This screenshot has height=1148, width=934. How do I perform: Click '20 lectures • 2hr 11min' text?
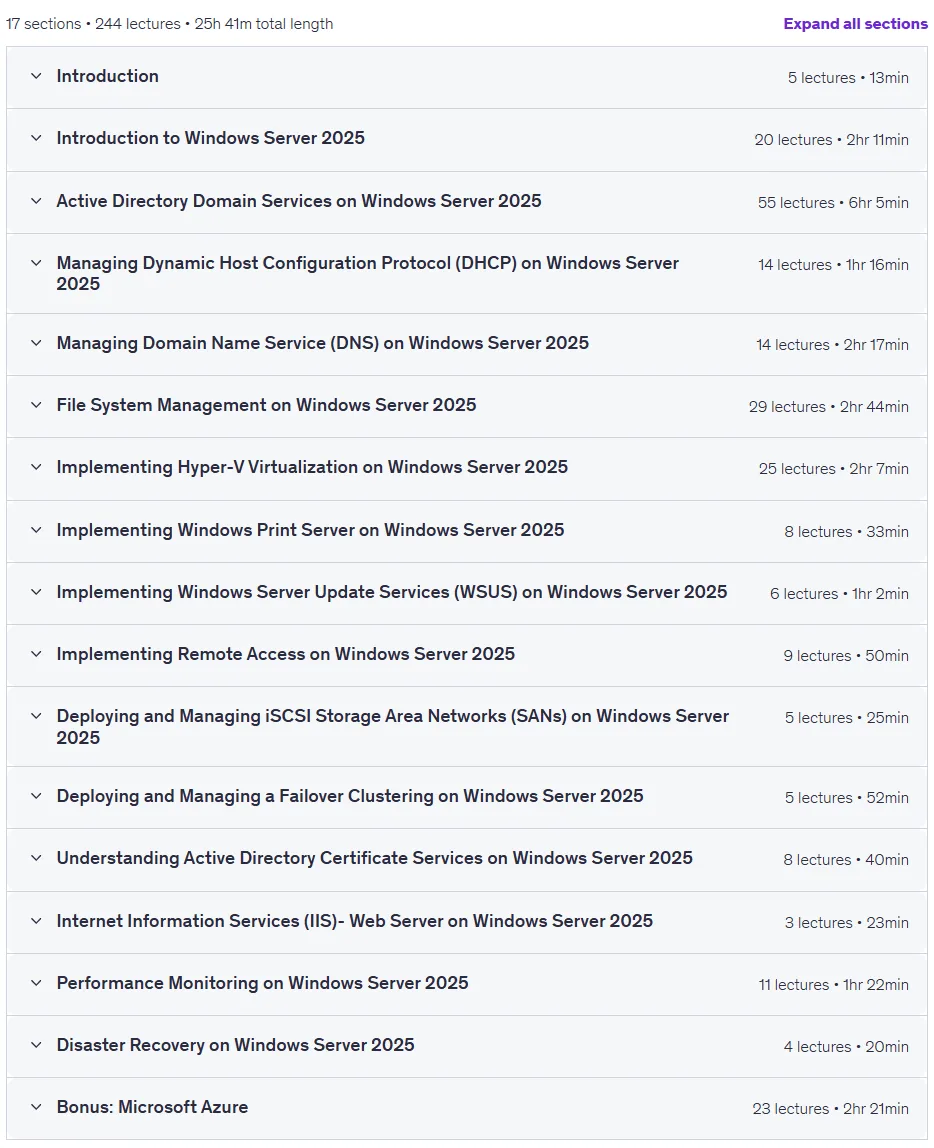point(832,140)
